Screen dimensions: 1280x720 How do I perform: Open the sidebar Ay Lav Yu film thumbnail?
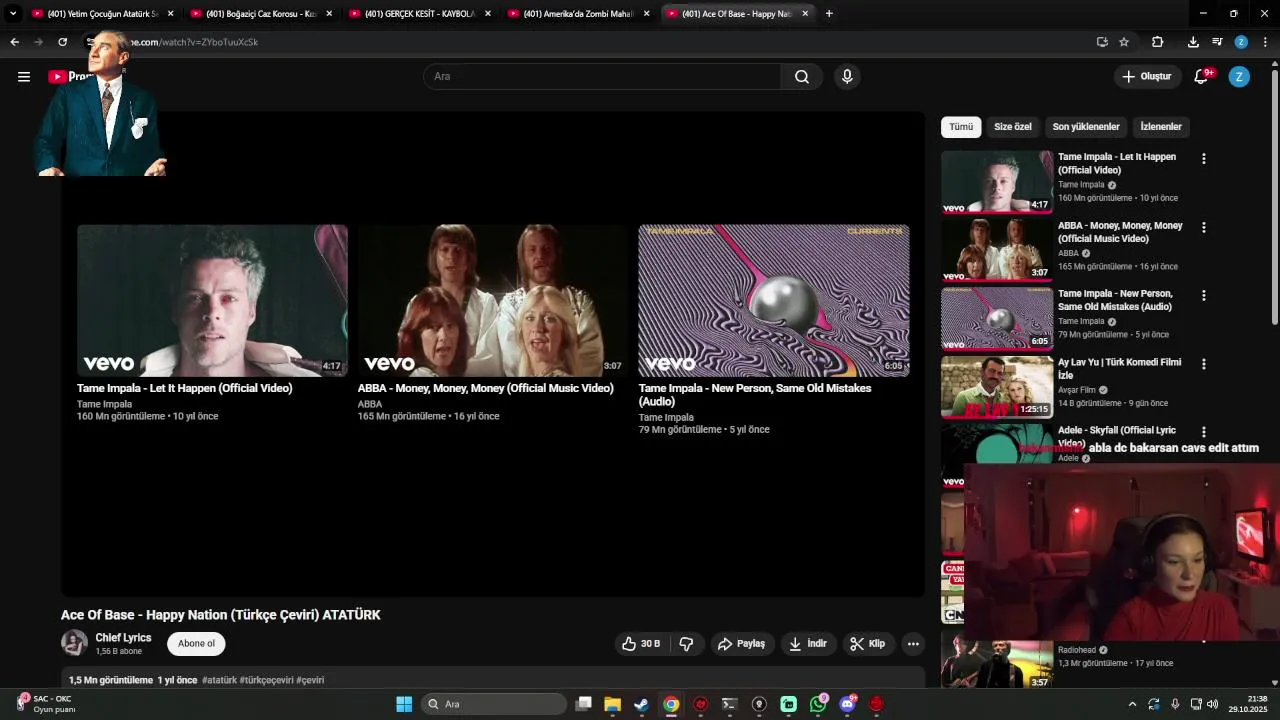click(997, 387)
